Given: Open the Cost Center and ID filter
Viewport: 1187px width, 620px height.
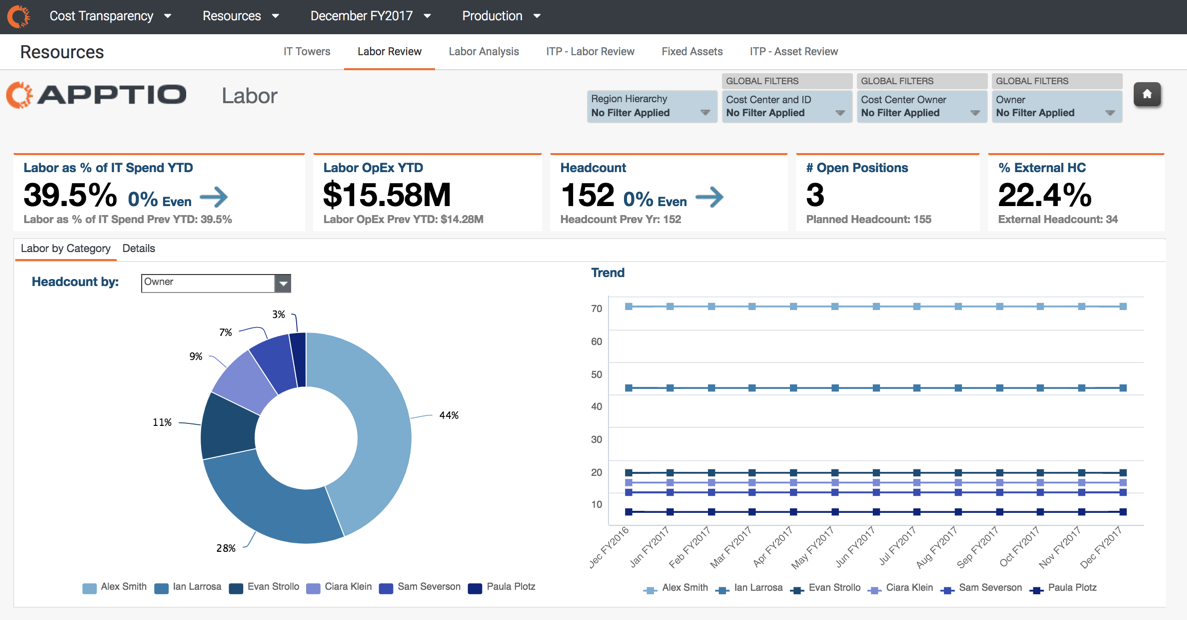Looking at the screenshot, I should 841,110.
